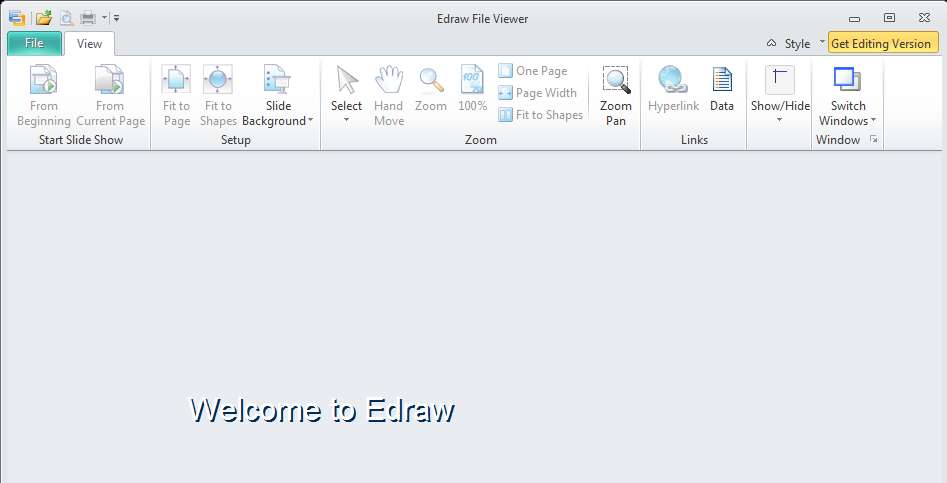Start slide show From Beginning
This screenshot has height=483, width=947.
(x=43, y=96)
